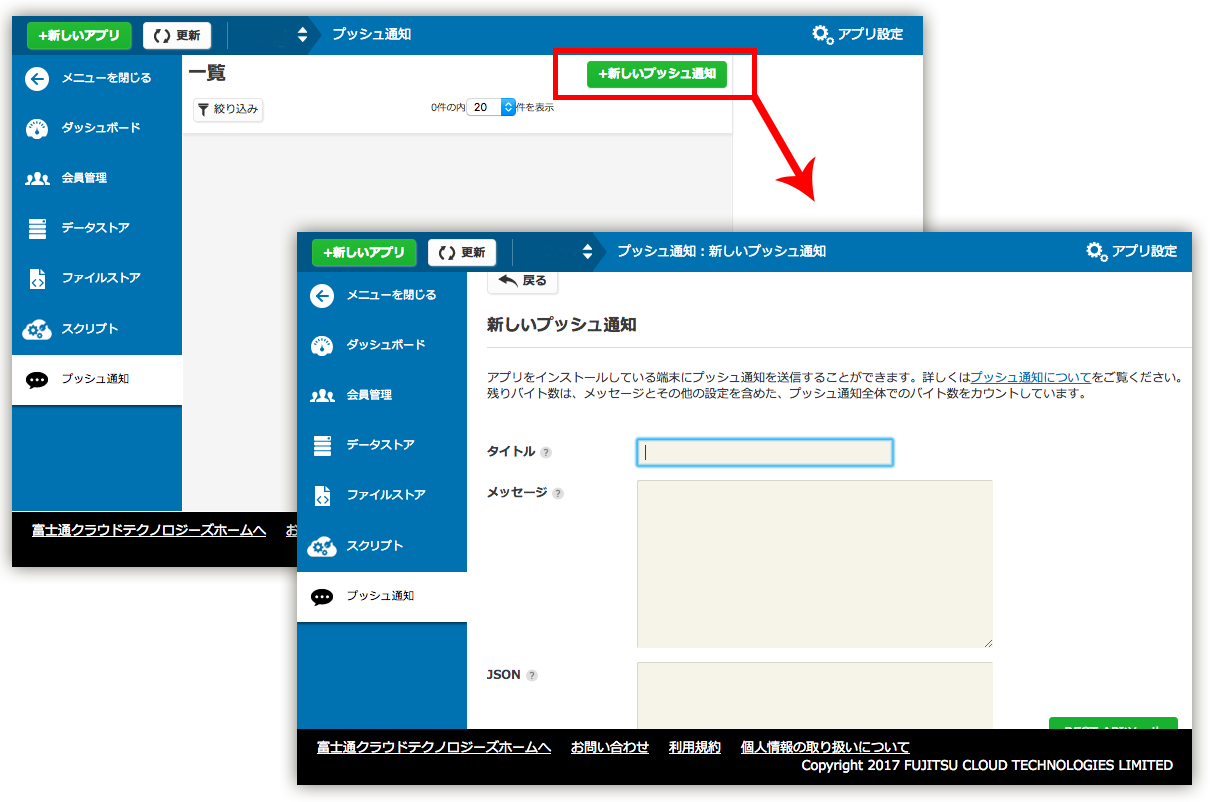Open 個人情報の取り扱いについて footer link
The image size is (1217, 802).
tap(825, 747)
